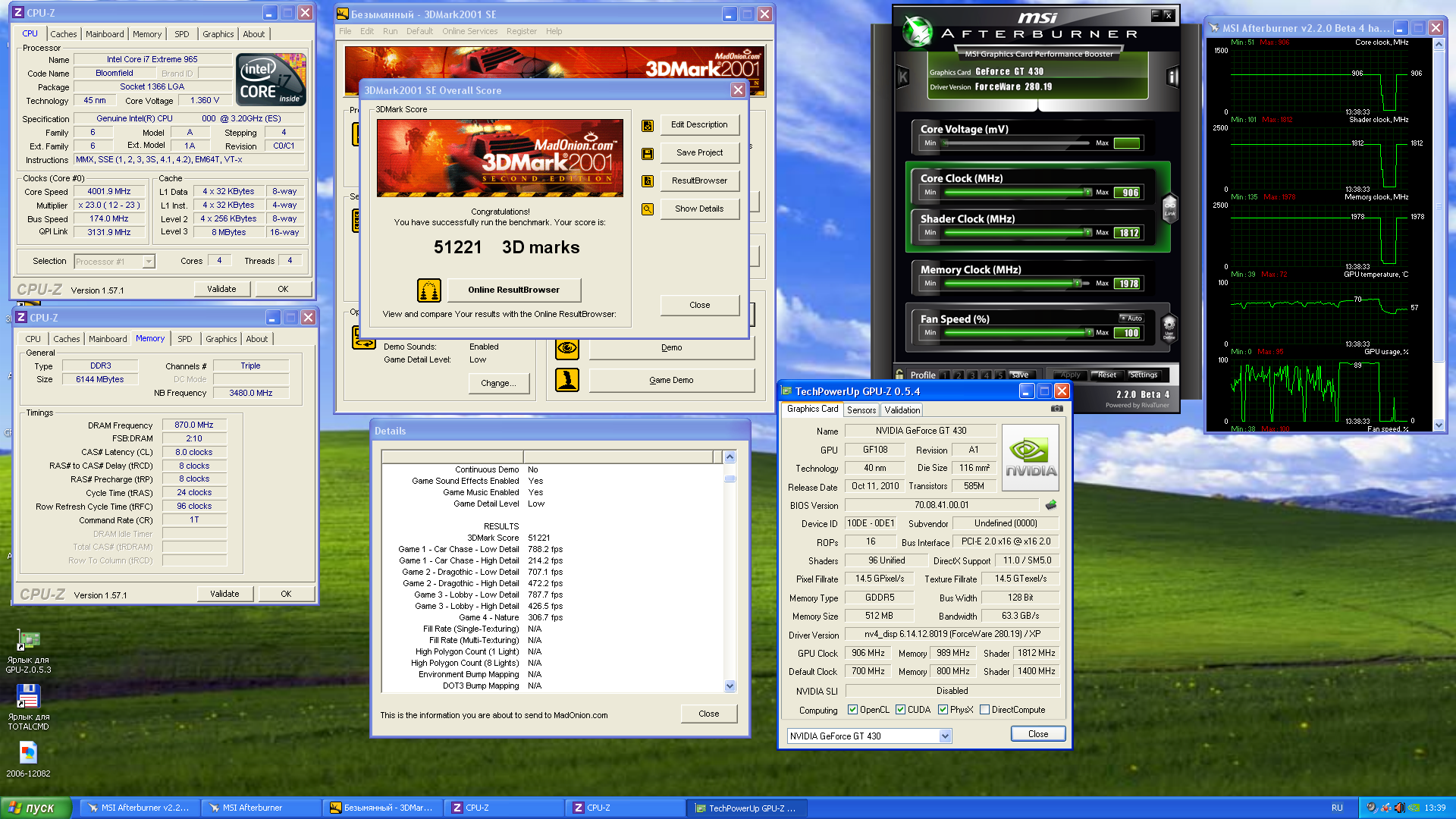This screenshot has width=1456, height=819.
Task: Click the Online ResultBrowser button
Action: click(x=514, y=290)
